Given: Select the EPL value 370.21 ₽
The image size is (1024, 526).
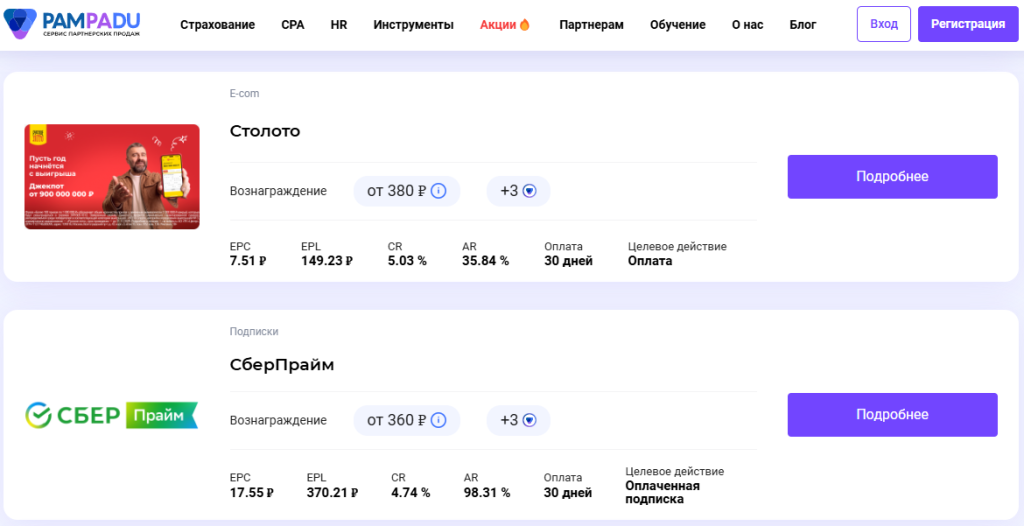Looking at the screenshot, I should [332, 493].
